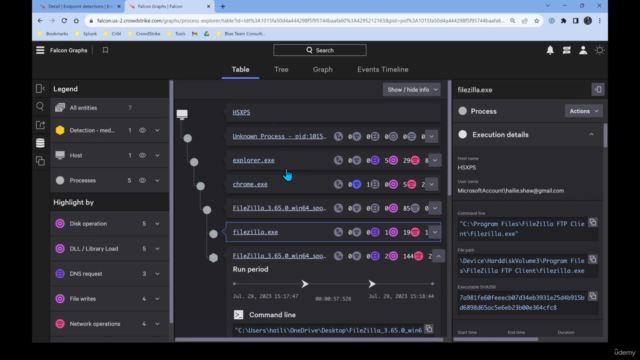Screen dimensions: 640x360
Task: Copy the Command line value in details panel
Action: tap(593, 222)
